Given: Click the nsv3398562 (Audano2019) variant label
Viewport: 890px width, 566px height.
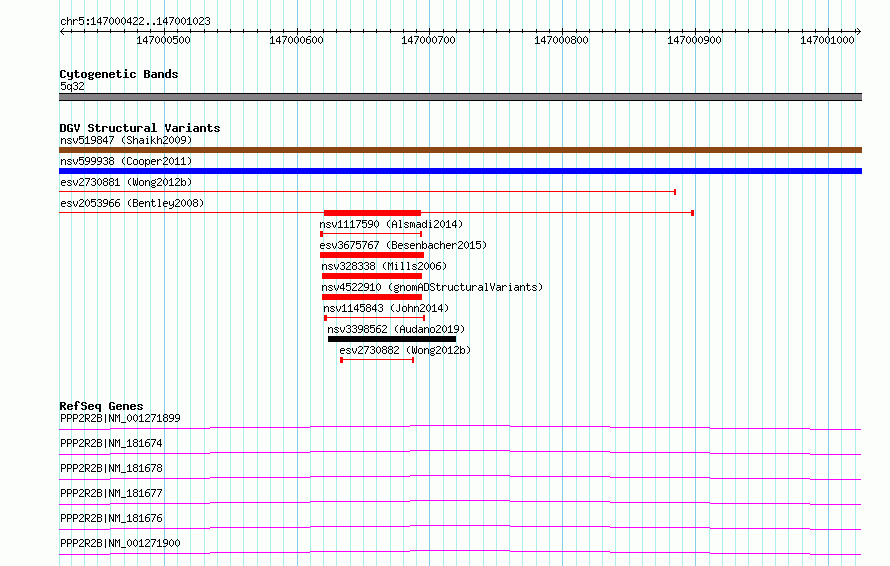Looking at the screenshot, I should click(x=396, y=329).
